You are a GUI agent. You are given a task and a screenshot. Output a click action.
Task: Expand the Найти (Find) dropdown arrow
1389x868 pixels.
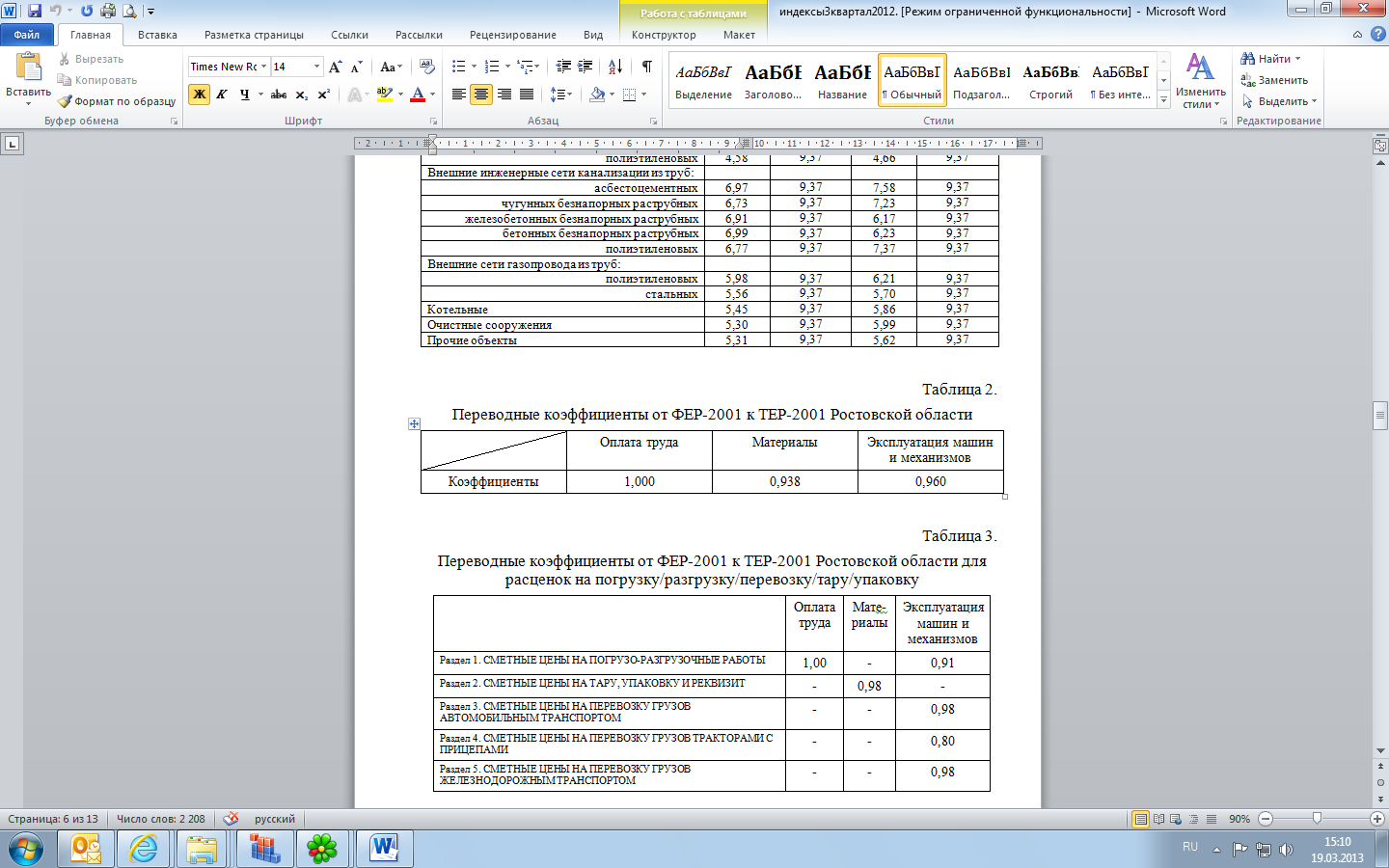pyautogui.click(x=1297, y=59)
